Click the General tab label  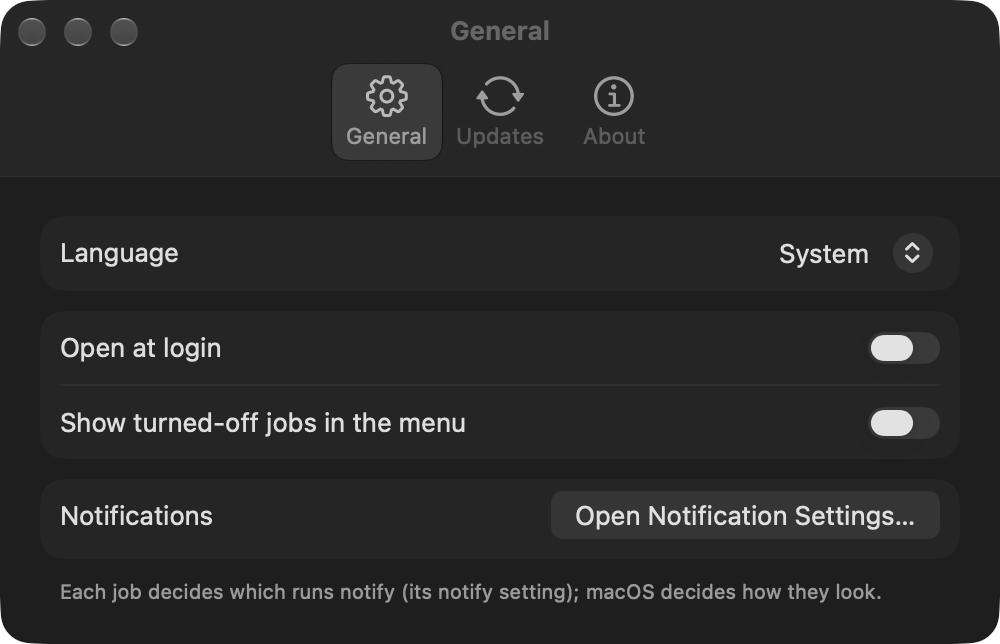(386, 136)
